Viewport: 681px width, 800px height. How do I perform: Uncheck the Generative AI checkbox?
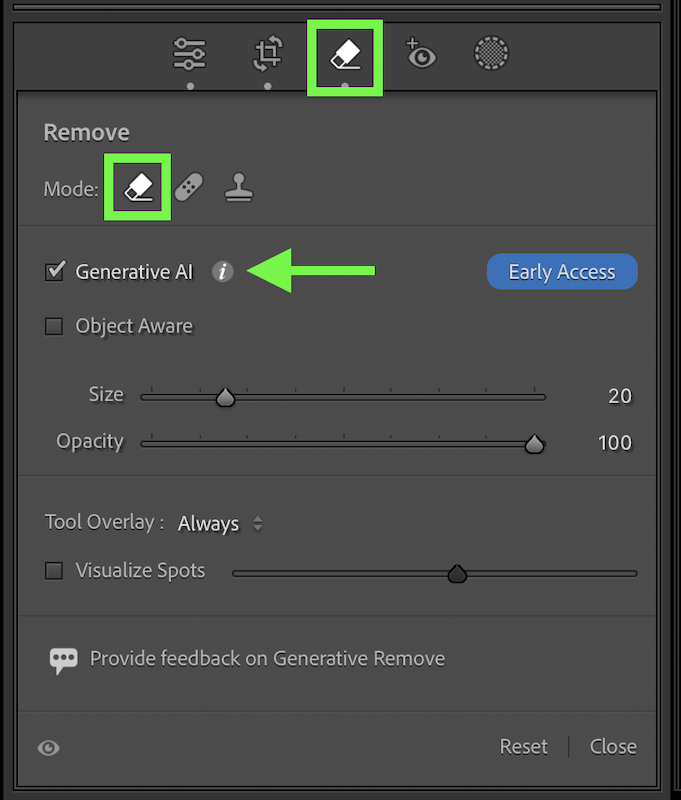55,271
